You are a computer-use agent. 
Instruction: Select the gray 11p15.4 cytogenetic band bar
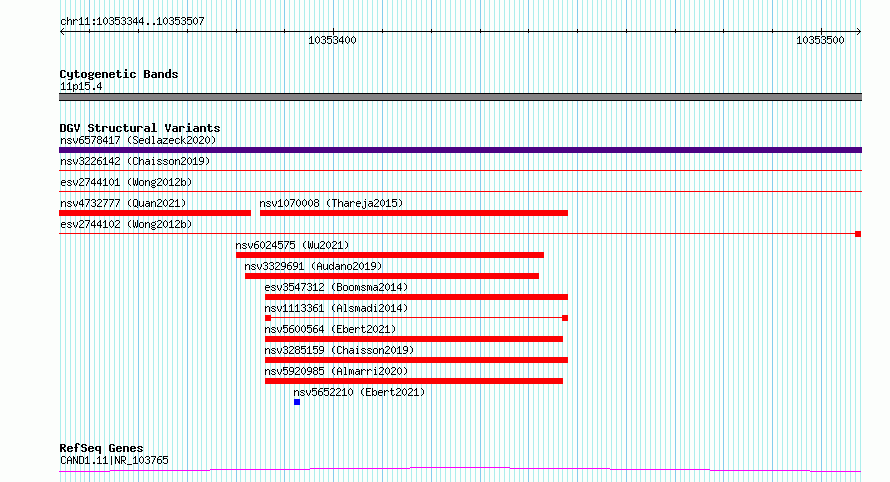click(x=460, y=97)
